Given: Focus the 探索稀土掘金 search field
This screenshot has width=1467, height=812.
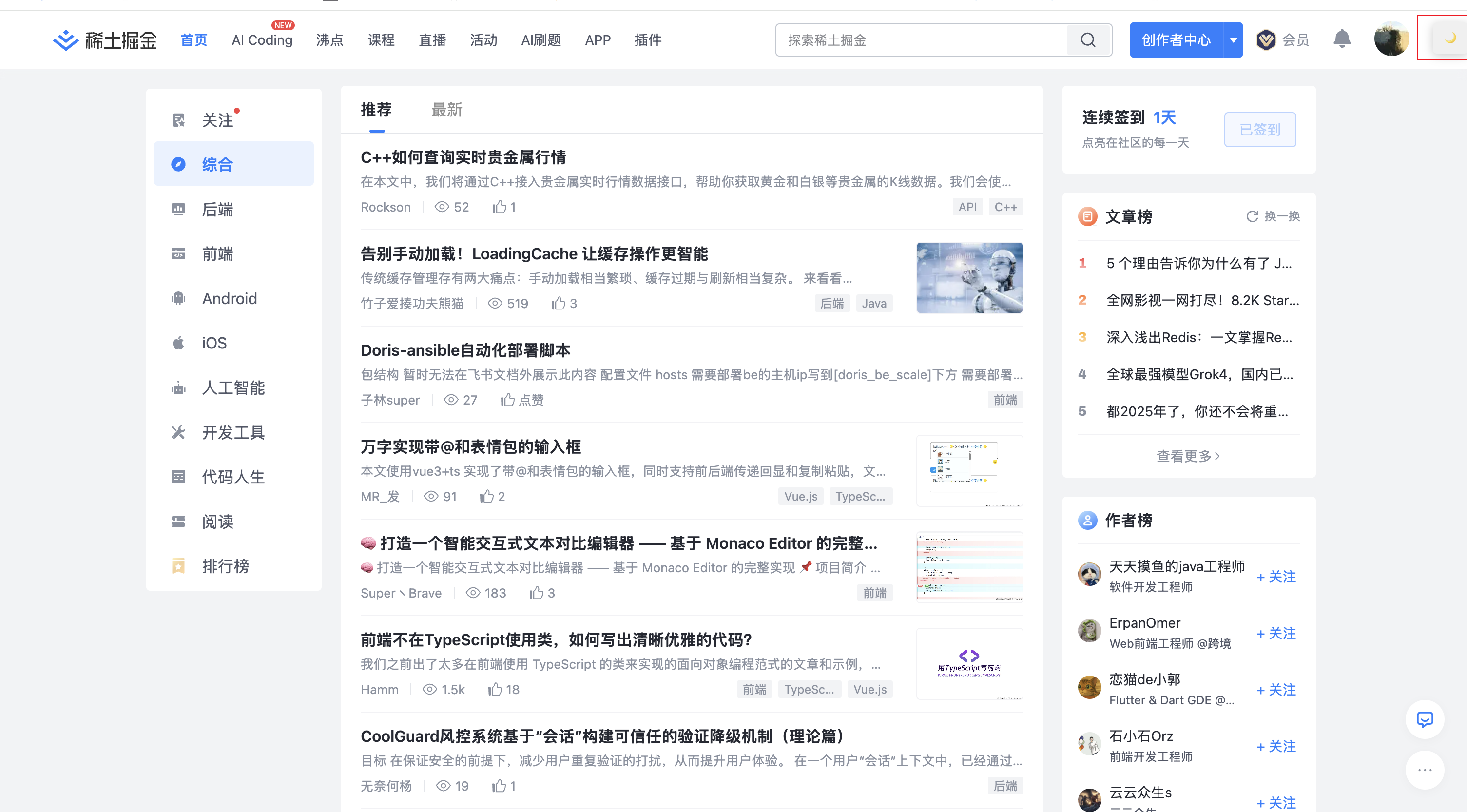Looking at the screenshot, I should click(x=921, y=40).
